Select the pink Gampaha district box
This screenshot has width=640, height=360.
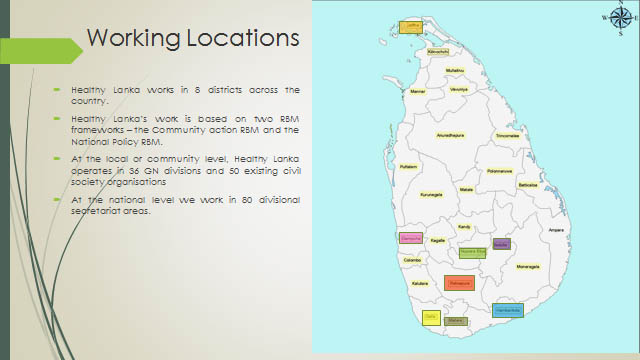(x=411, y=238)
